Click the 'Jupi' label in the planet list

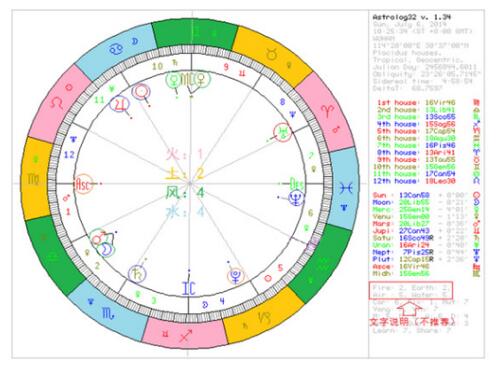381,231
